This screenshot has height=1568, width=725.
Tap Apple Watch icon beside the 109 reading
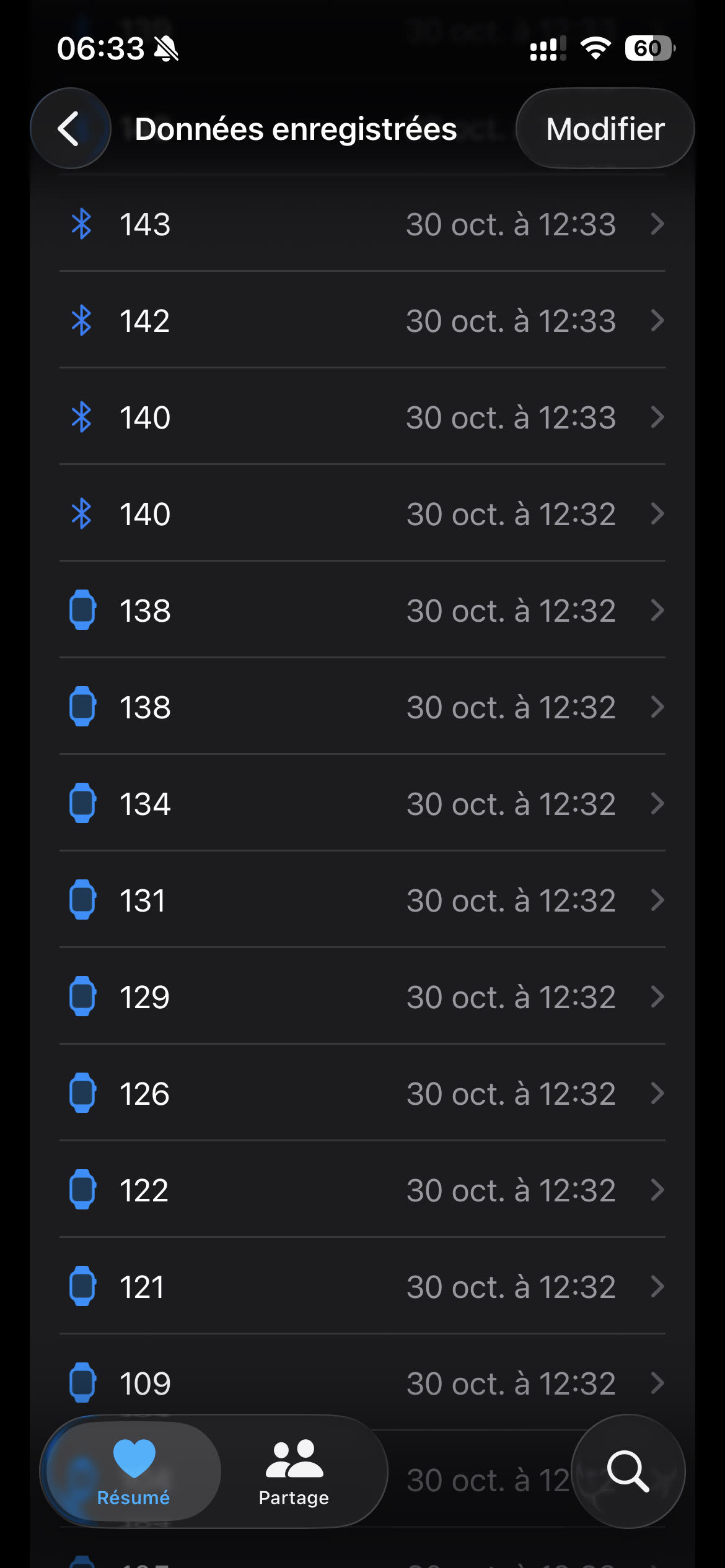pyautogui.click(x=82, y=1382)
